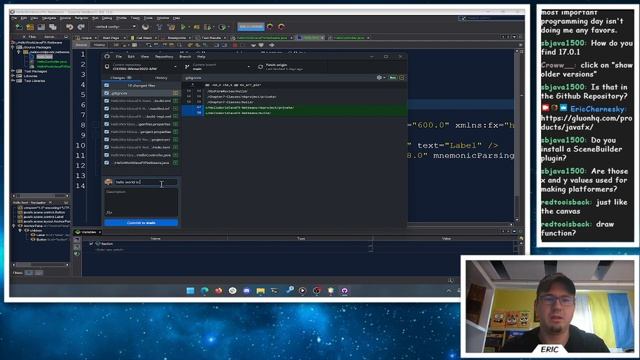Viewport: 640px width, 360px height.
Task: Expand the Test Packages tree node
Action: (13, 71)
